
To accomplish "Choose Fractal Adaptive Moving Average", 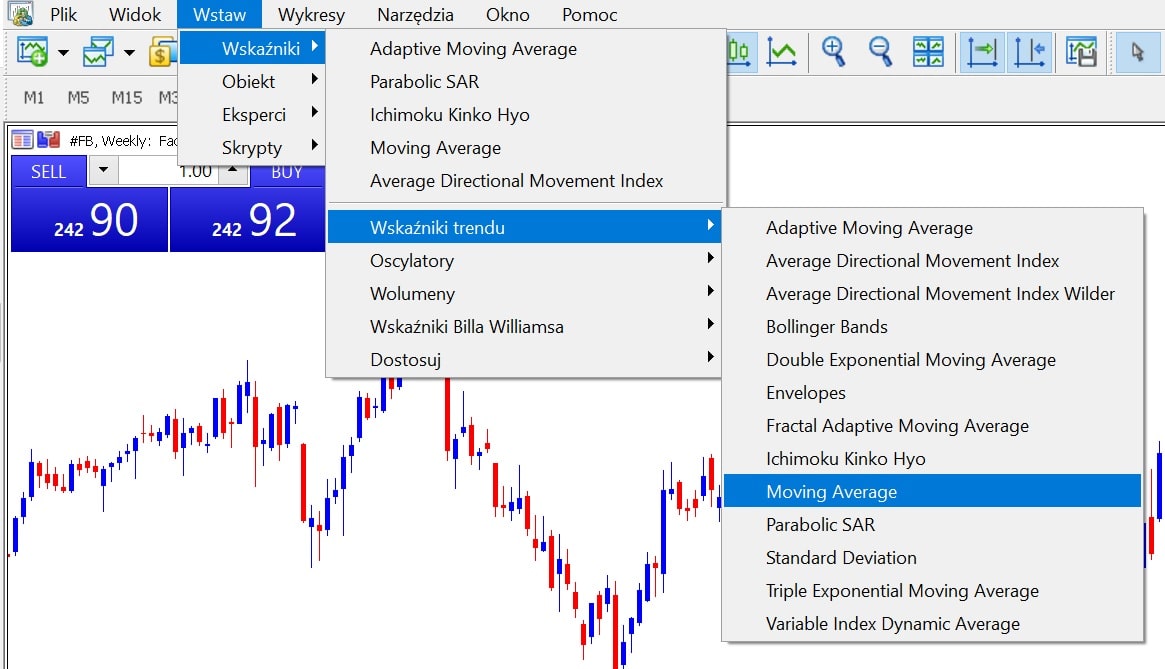I will pyautogui.click(x=932, y=426).
